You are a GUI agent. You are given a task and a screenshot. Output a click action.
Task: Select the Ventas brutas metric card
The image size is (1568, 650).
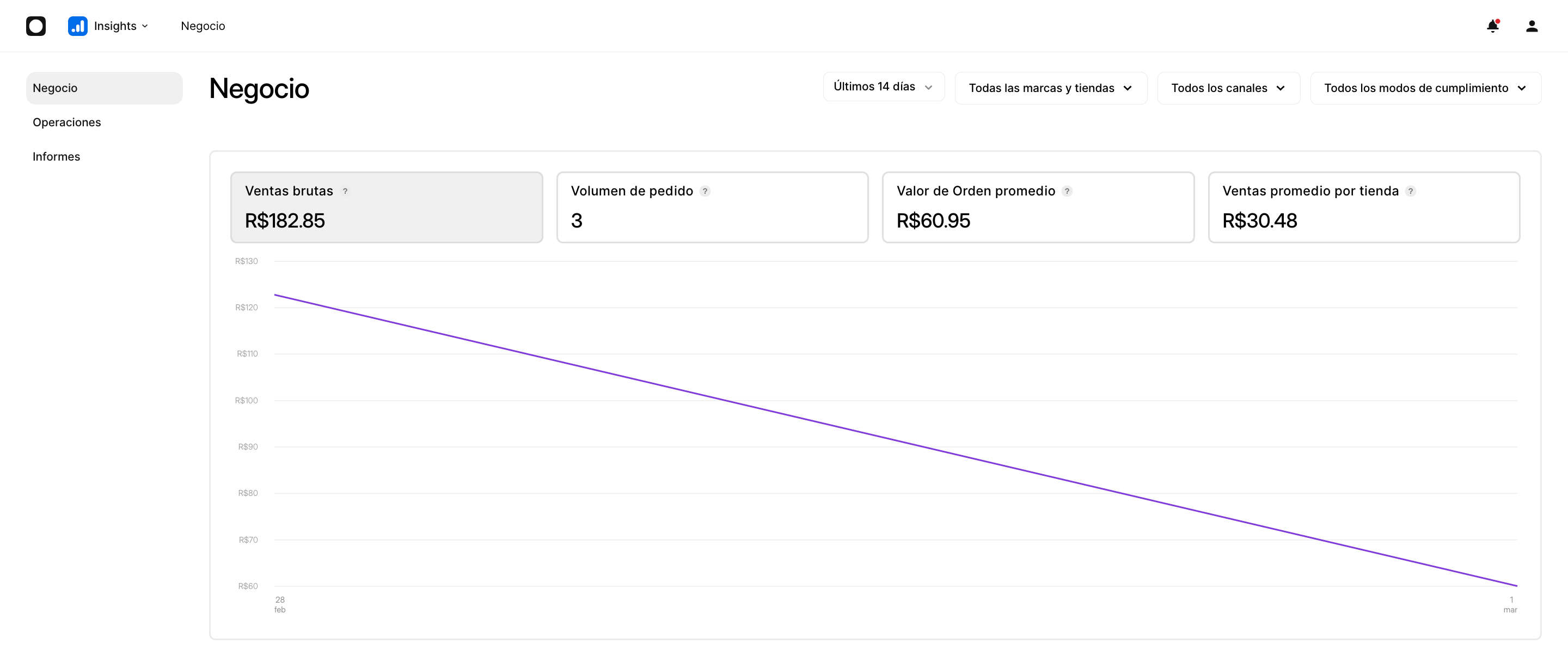click(387, 207)
